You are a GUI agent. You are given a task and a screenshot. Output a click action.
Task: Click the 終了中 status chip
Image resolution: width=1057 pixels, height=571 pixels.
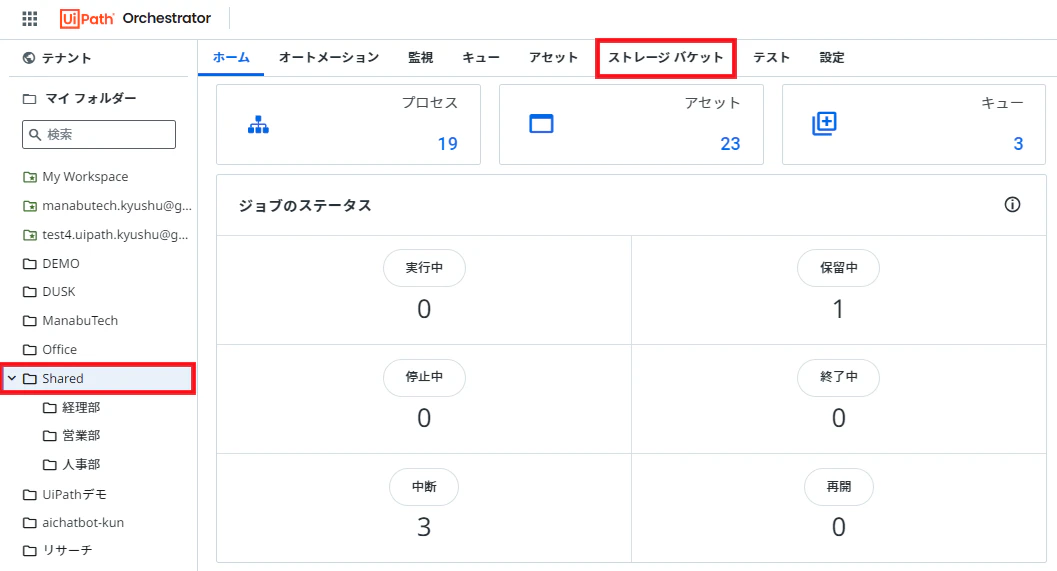pyautogui.click(x=839, y=378)
